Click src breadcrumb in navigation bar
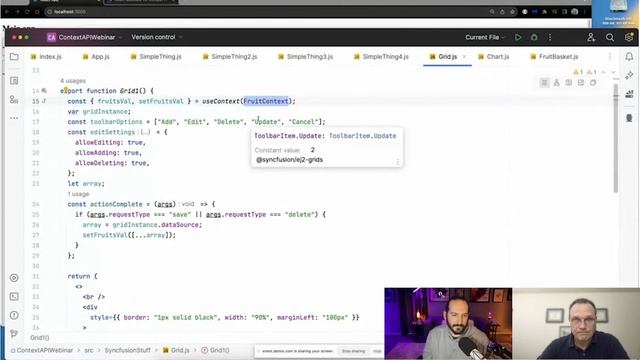 coord(89,350)
